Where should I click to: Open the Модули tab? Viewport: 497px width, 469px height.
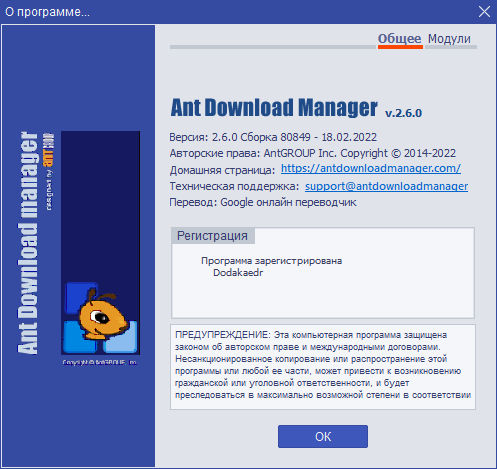pyautogui.click(x=449, y=39)
